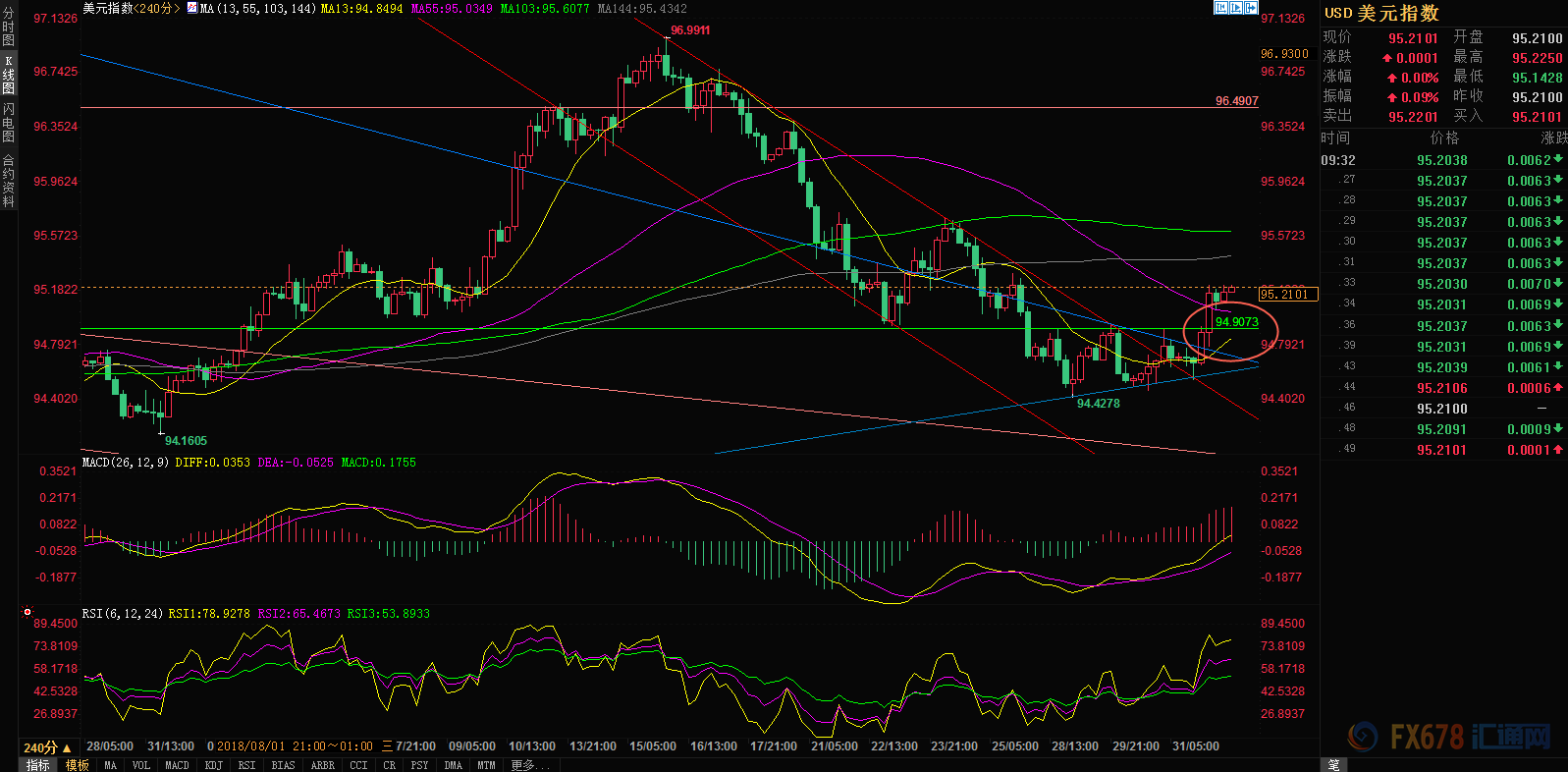The width and height of the screenshot is (1568, 772).
Task: Click the 94.9073 green line label
Action: pos(1236,322)
